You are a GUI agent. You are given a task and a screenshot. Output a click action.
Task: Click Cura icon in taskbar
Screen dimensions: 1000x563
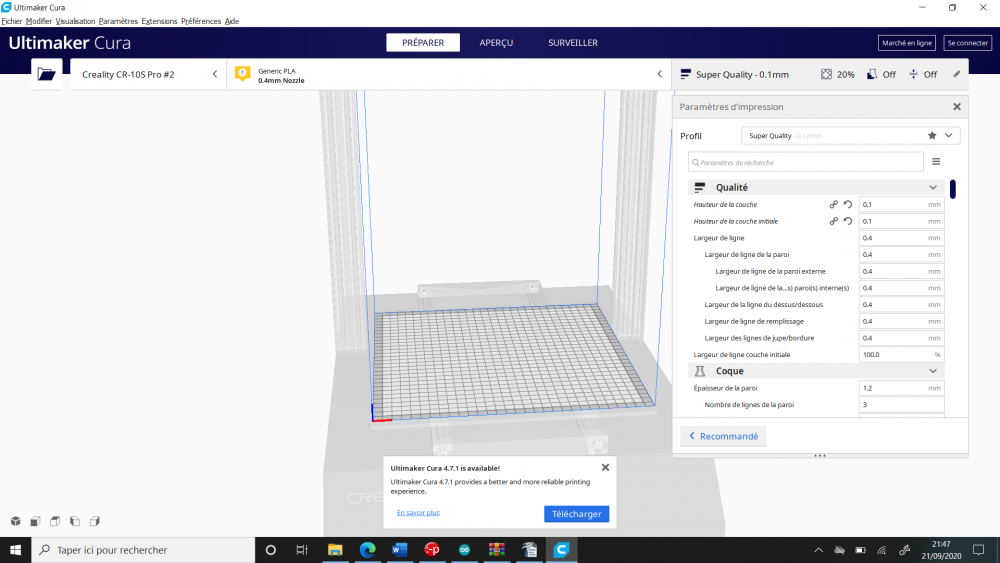click(561, 550)
